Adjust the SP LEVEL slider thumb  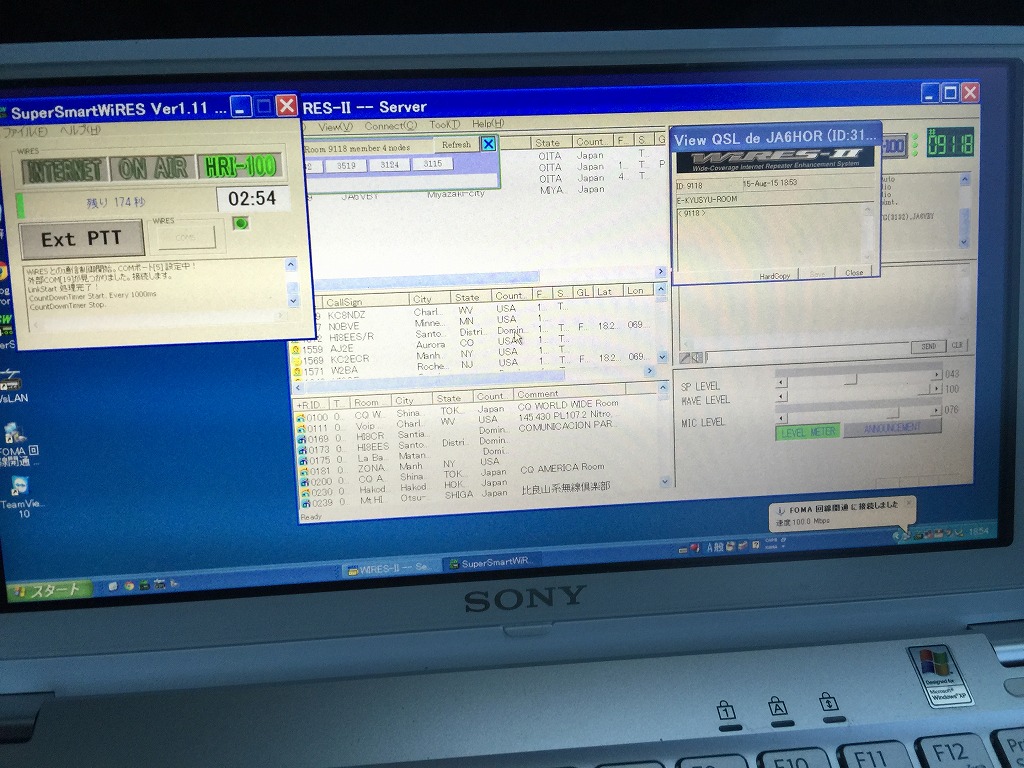pos(850,379)
